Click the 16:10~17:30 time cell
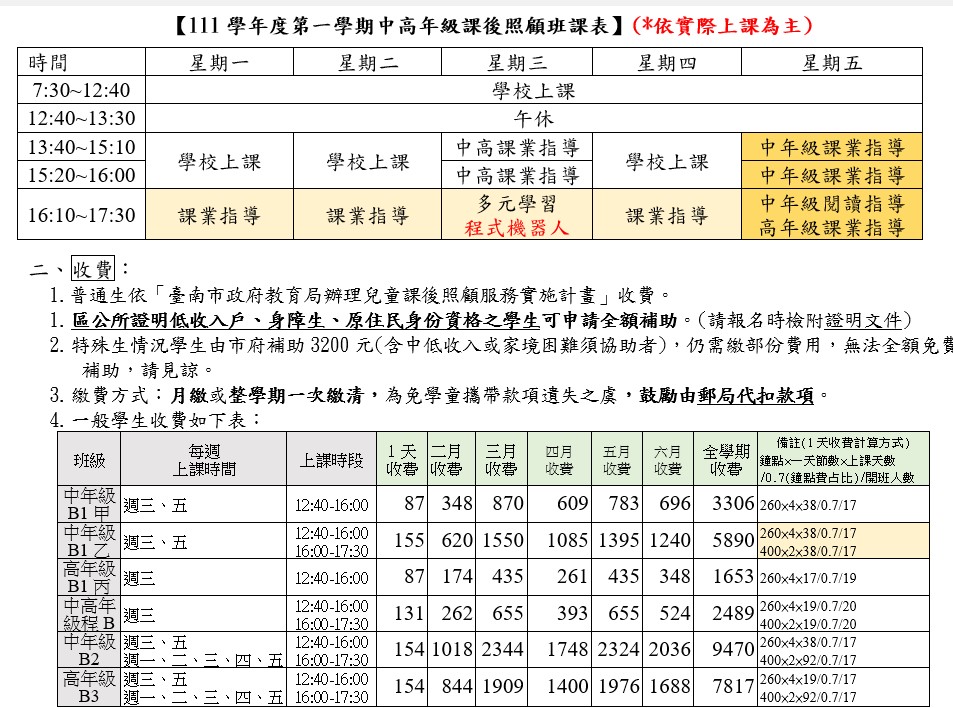 tap(81, 215)
